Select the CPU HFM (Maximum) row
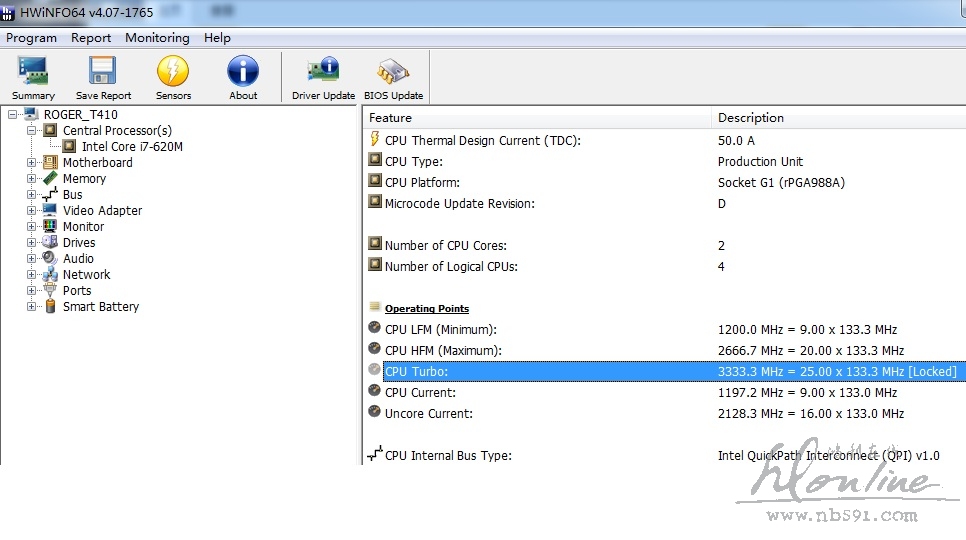This screenshot has width=966, height=540. pyautogui.click(x=443, y=351)
